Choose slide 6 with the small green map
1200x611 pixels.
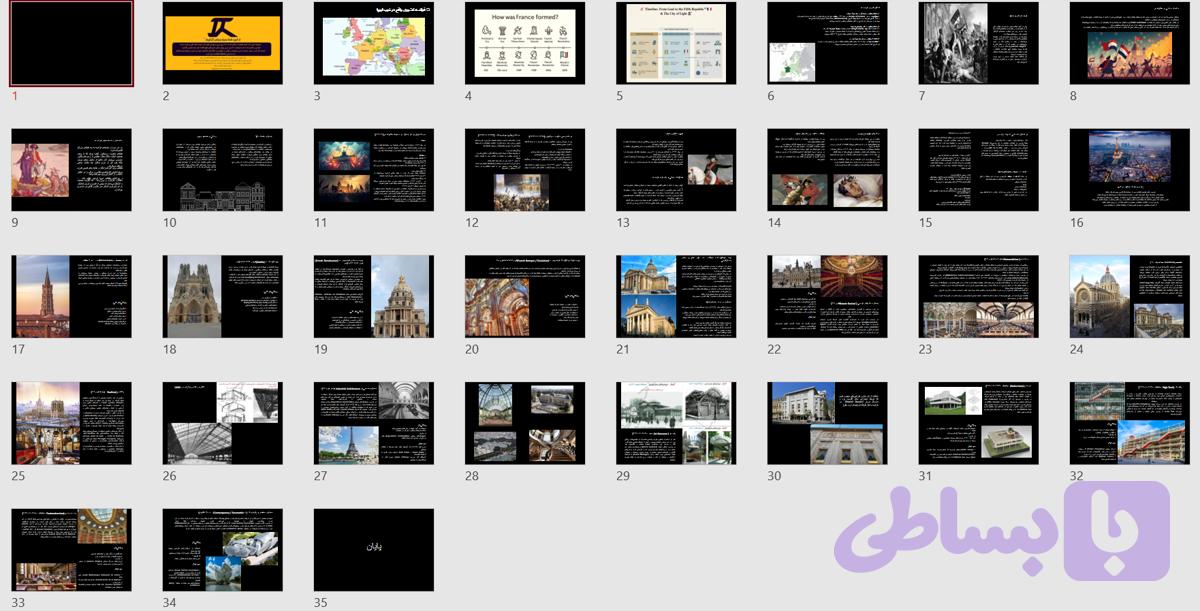coord(827,43)
